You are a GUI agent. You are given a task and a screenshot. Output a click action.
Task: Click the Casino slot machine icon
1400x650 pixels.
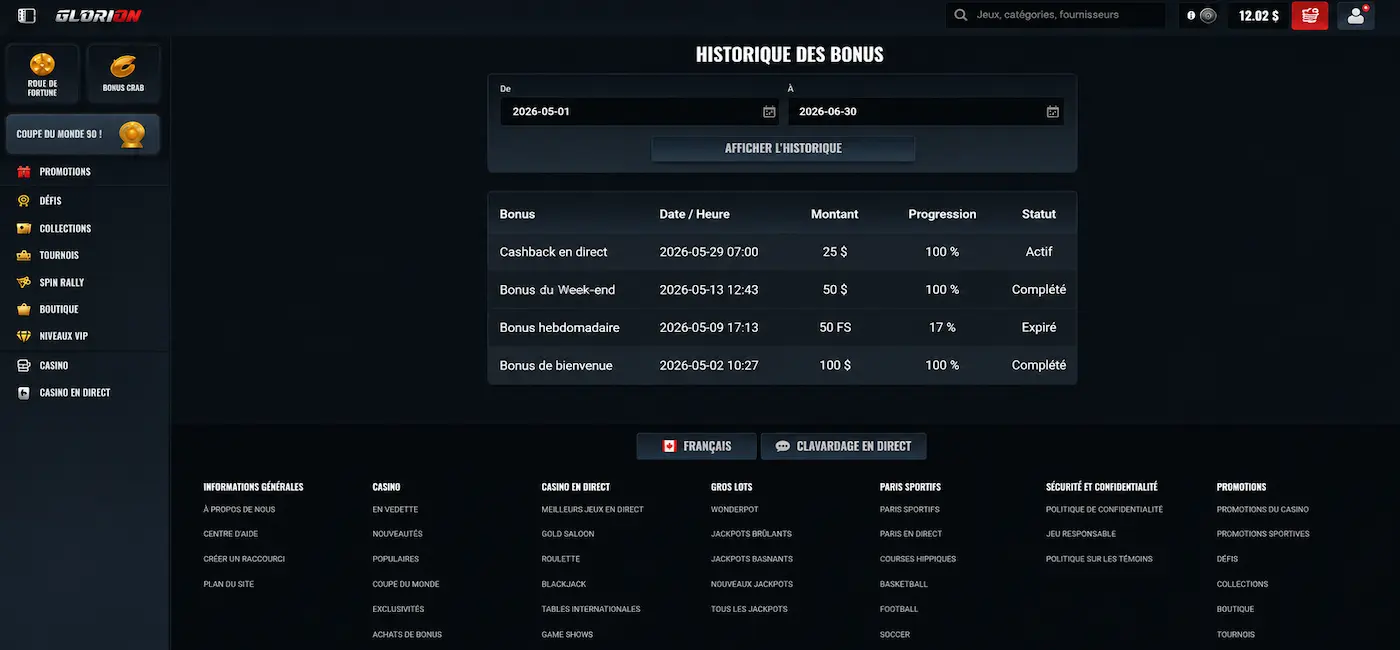click(x=24, y=366)
